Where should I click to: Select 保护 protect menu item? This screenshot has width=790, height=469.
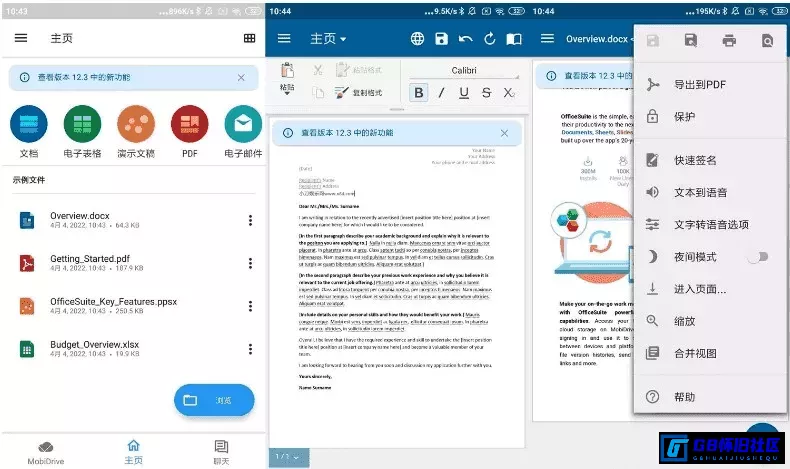click(x=710, y=117)
